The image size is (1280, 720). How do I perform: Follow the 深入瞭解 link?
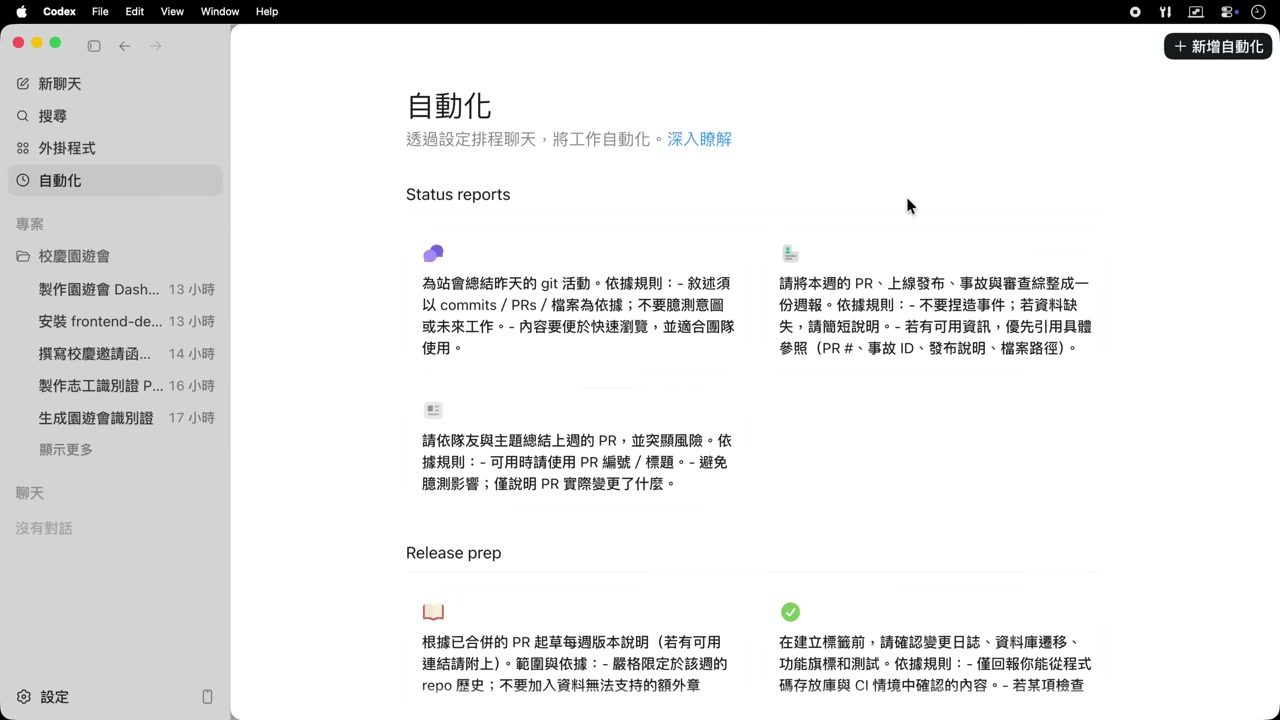click(700, 139)
